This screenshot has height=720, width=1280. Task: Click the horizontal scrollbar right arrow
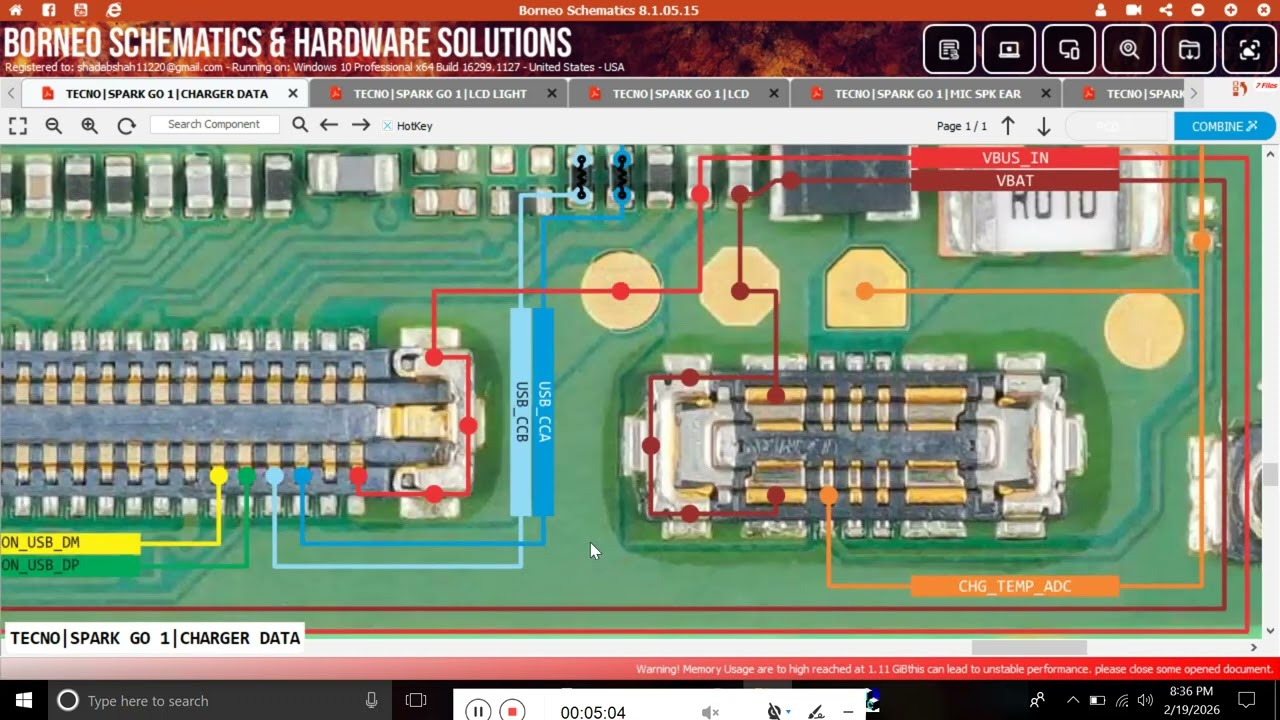1254,648
